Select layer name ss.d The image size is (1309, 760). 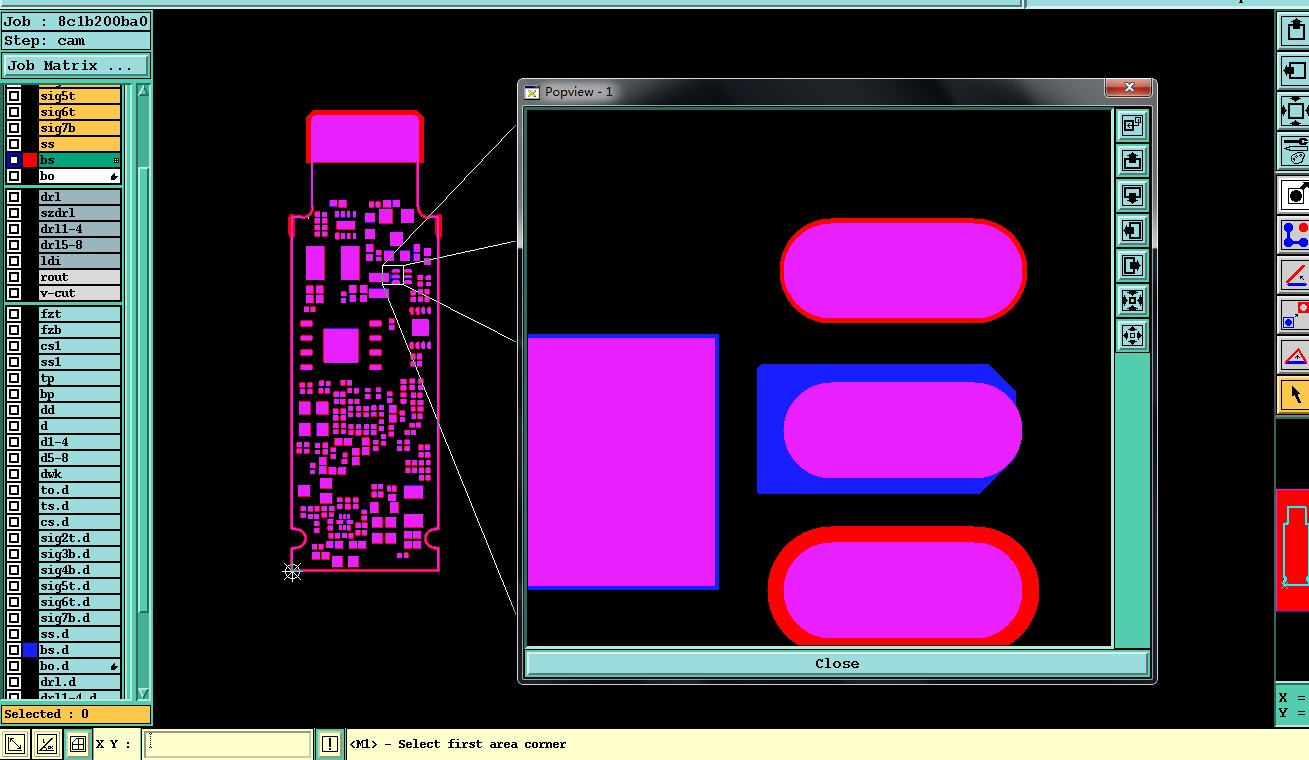tap(80, 634)
